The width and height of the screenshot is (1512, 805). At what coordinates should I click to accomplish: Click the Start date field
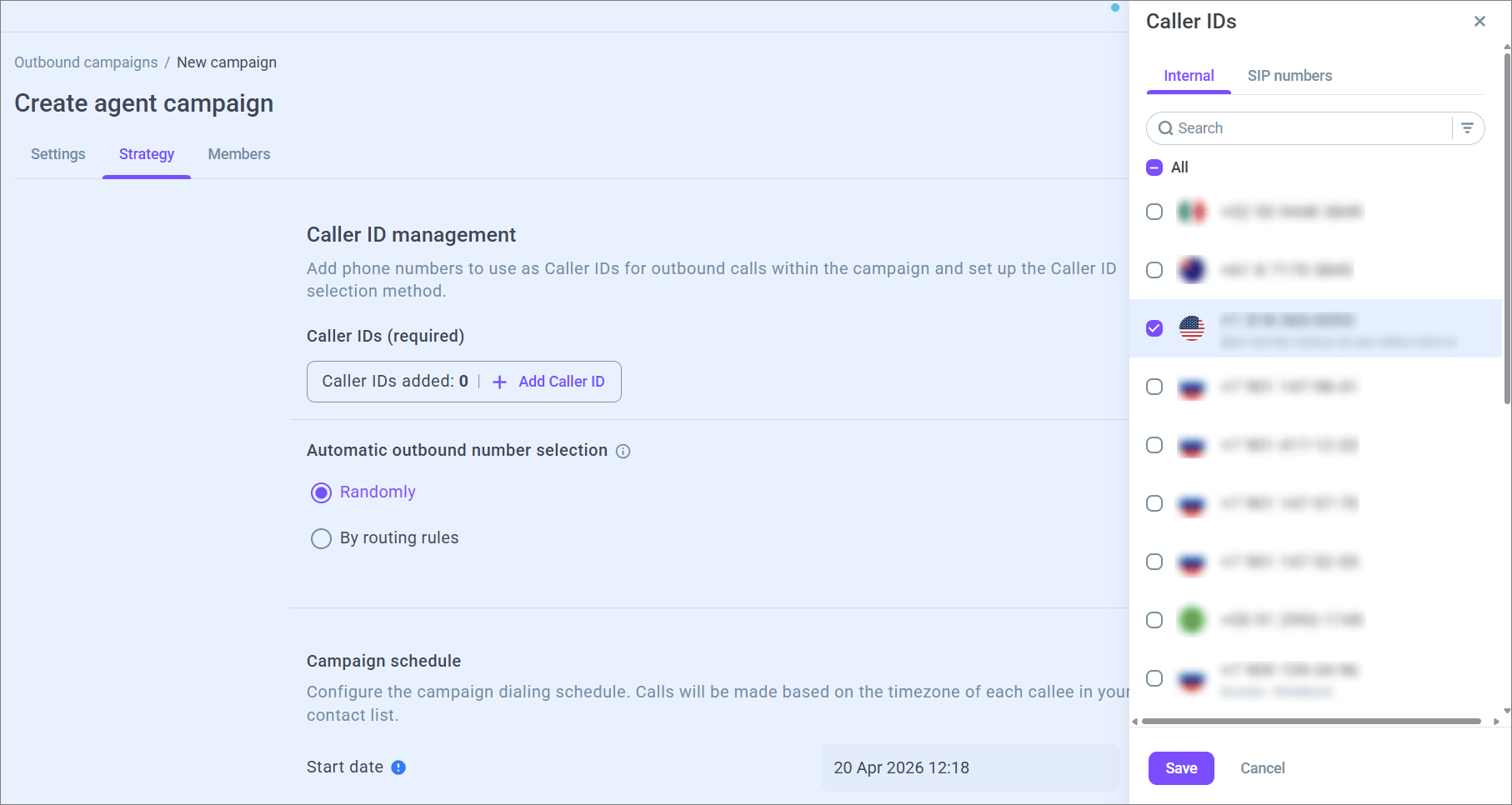(x=970, y=767)
